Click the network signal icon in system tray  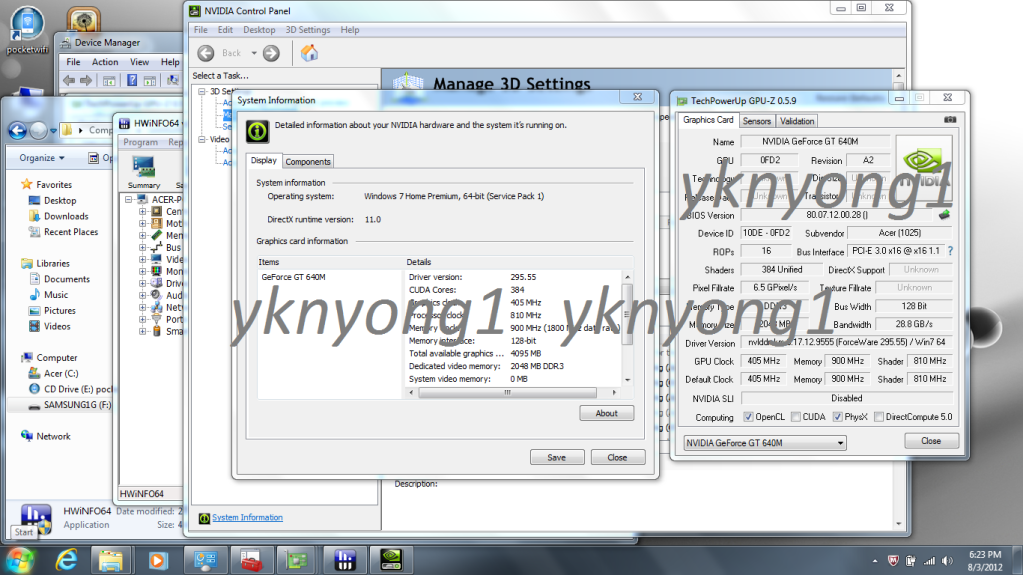tap(929, 561)
